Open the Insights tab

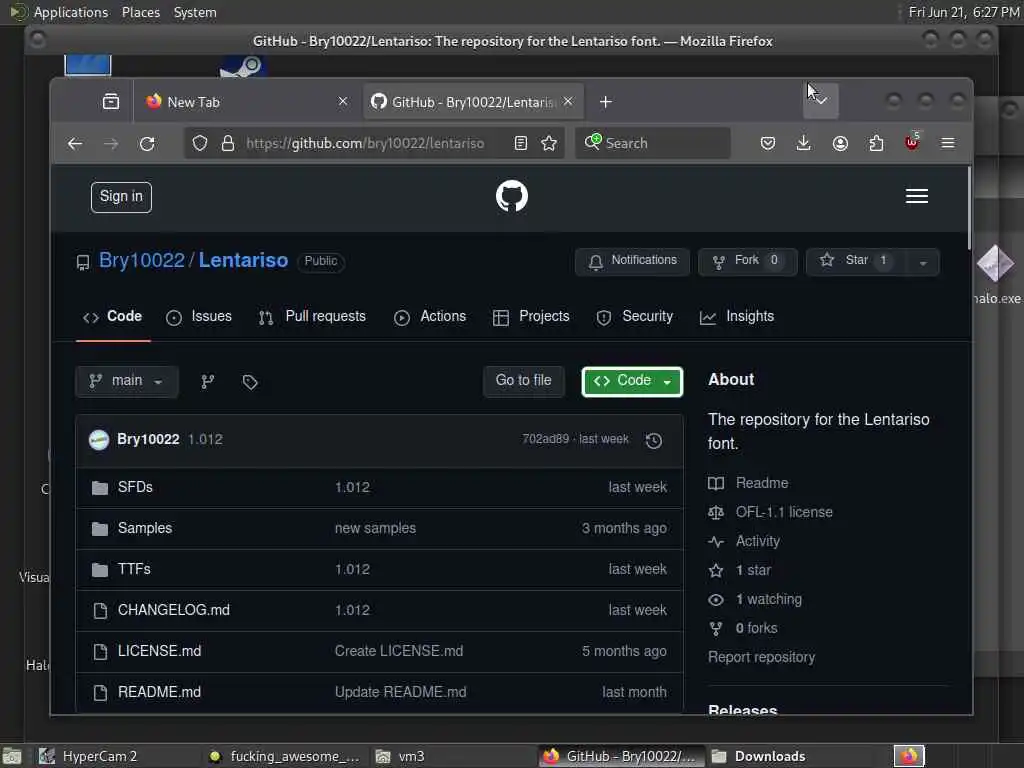coord(737,317)
